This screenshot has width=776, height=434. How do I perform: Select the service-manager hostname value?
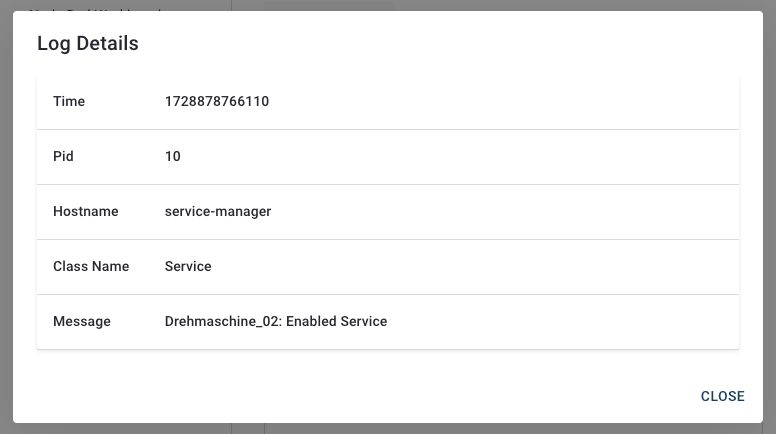(x=218, y=212)
